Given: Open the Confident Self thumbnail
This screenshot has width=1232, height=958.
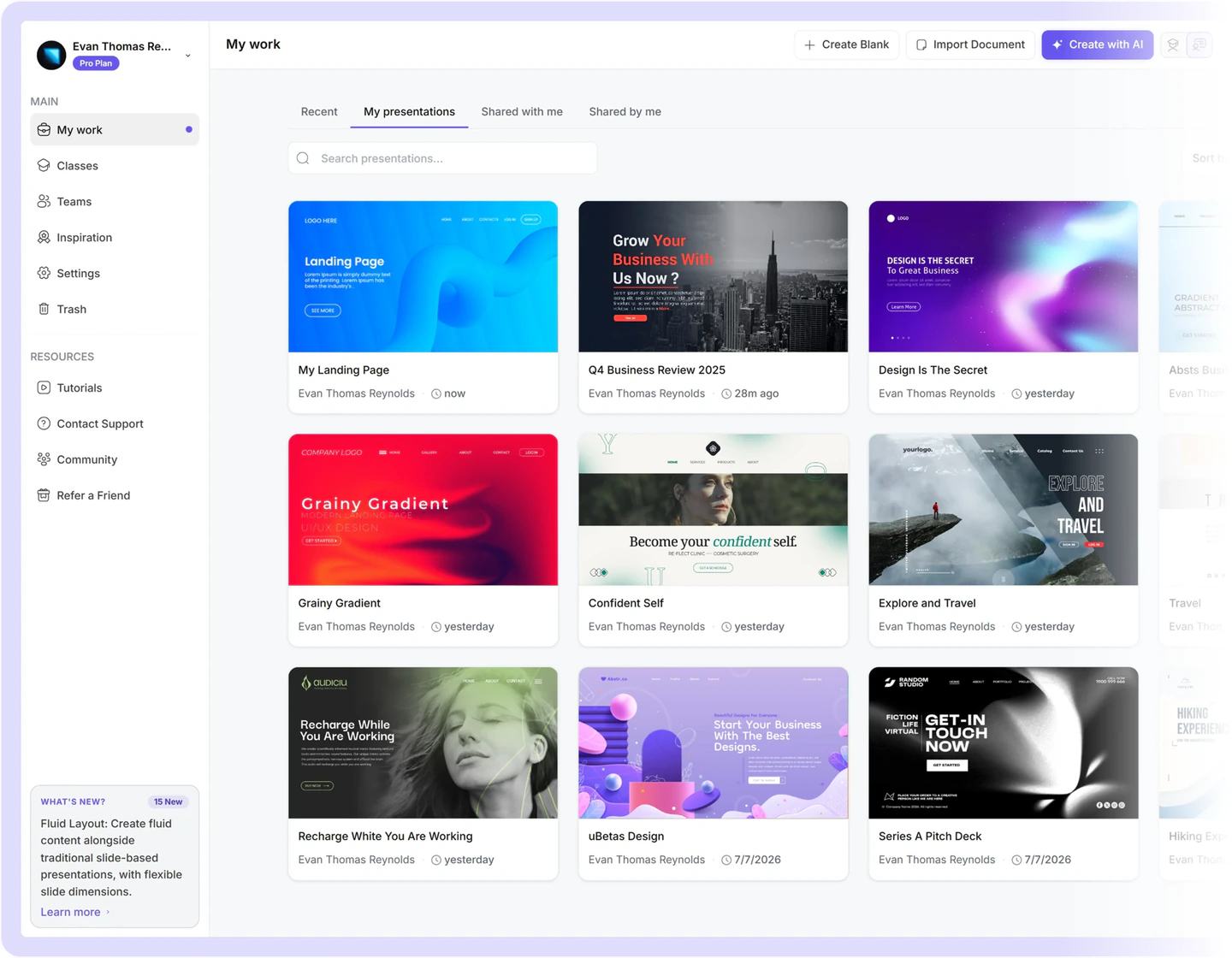Looking at the screenshot, I should pos(713,511).
